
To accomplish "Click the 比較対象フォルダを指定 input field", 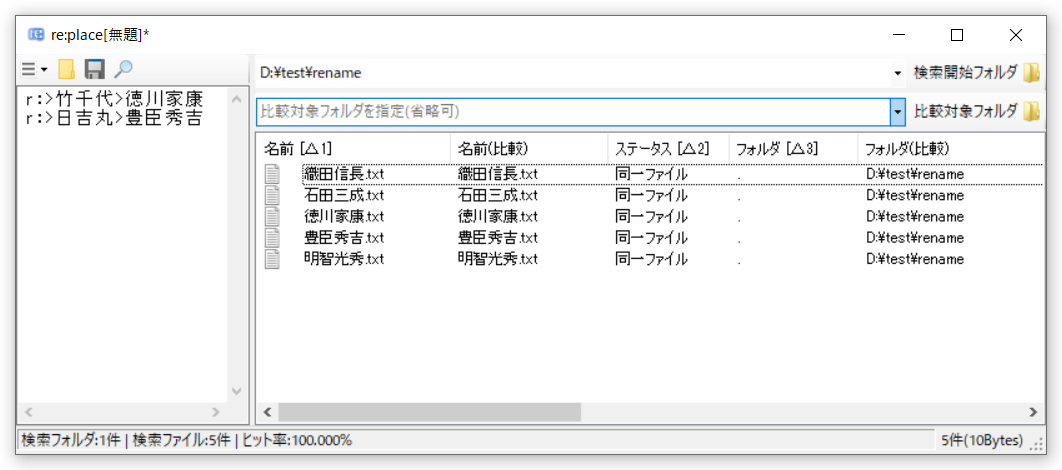I will pyautogui.click(x=573, y=112).
